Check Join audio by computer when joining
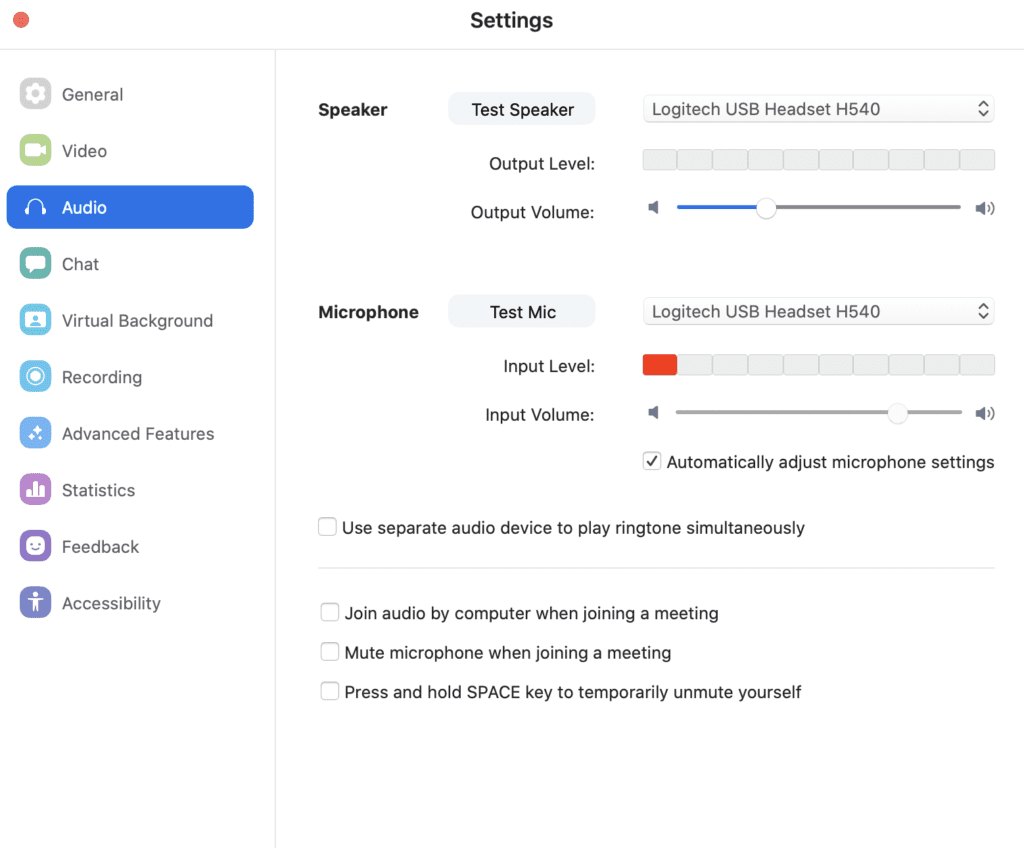 pyautogui.click(x=330, y=612)
